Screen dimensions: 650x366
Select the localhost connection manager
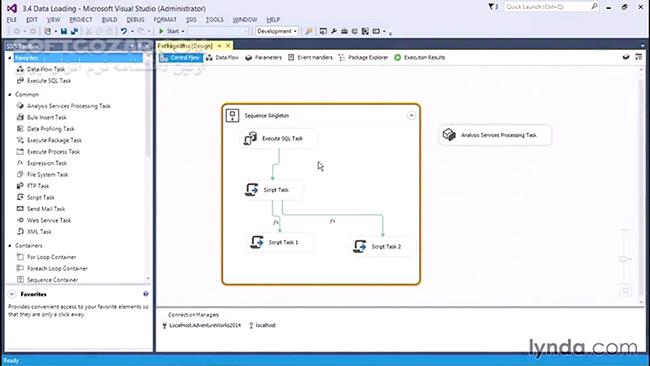[262, 325]
